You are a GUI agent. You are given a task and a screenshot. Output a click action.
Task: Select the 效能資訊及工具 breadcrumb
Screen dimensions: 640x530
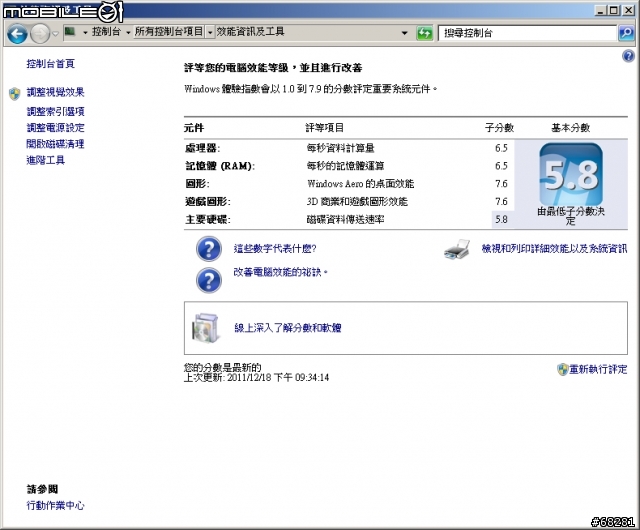[x=250, y=32]
